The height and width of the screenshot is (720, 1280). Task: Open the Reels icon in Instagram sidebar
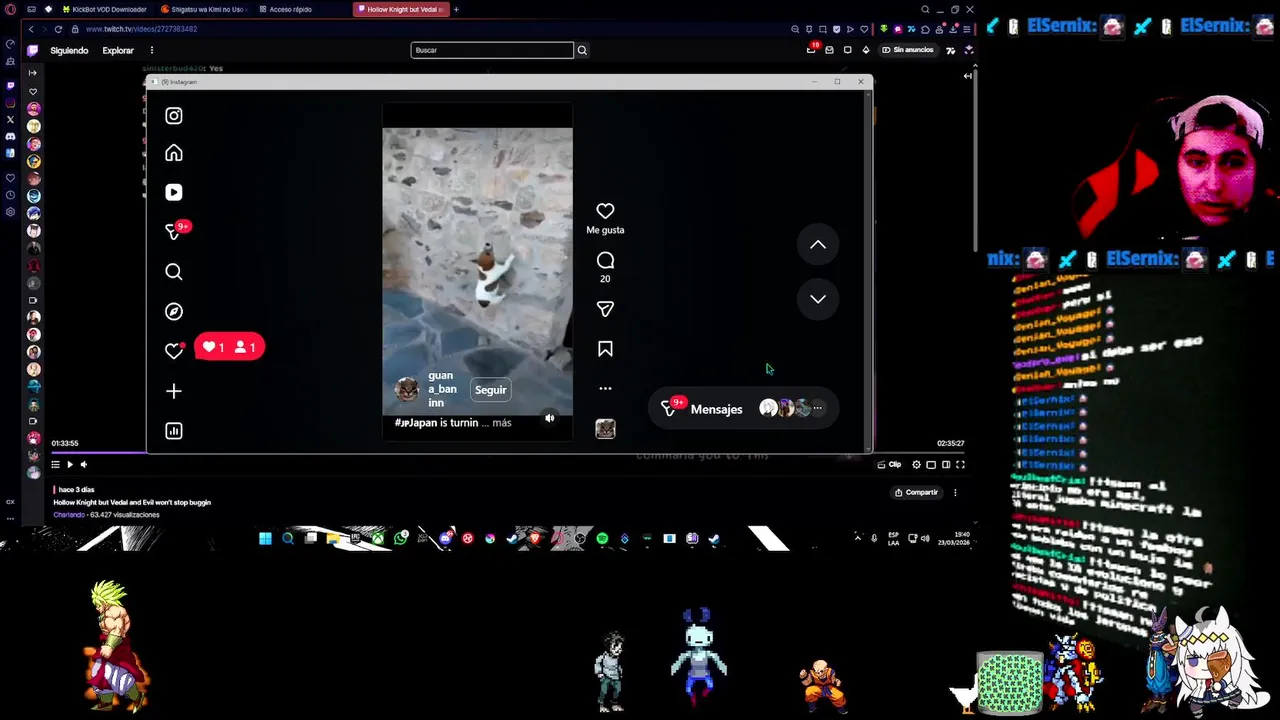click(174, 192)
